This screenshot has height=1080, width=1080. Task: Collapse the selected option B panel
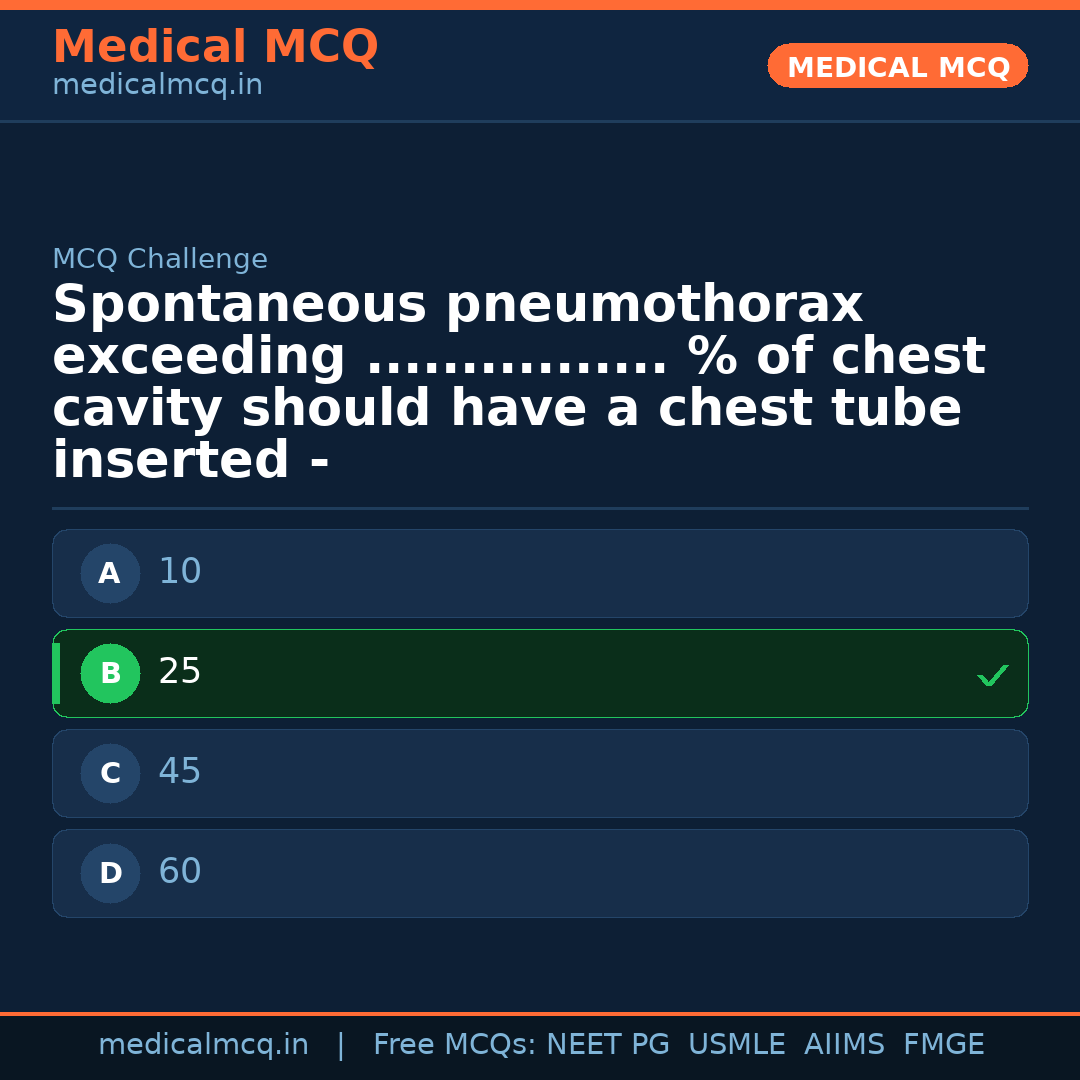[x=540, y=673]
